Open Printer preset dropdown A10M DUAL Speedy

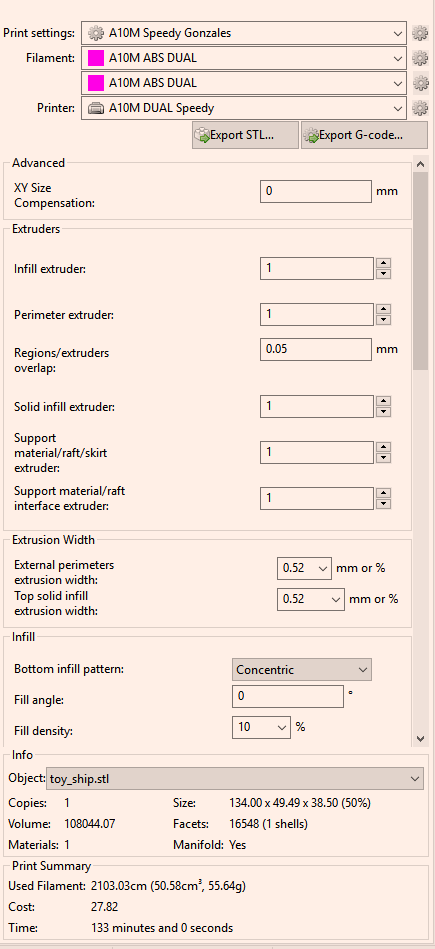pyautogui.click(x=244, y=108)
